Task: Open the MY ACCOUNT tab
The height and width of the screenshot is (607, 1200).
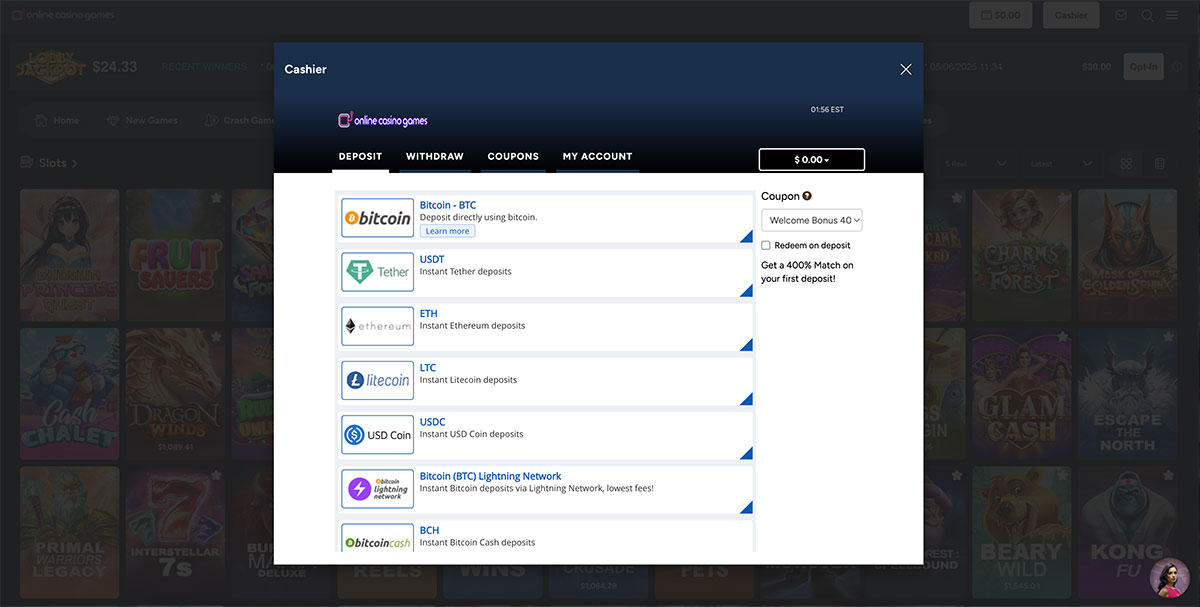Action: (597, 157)
